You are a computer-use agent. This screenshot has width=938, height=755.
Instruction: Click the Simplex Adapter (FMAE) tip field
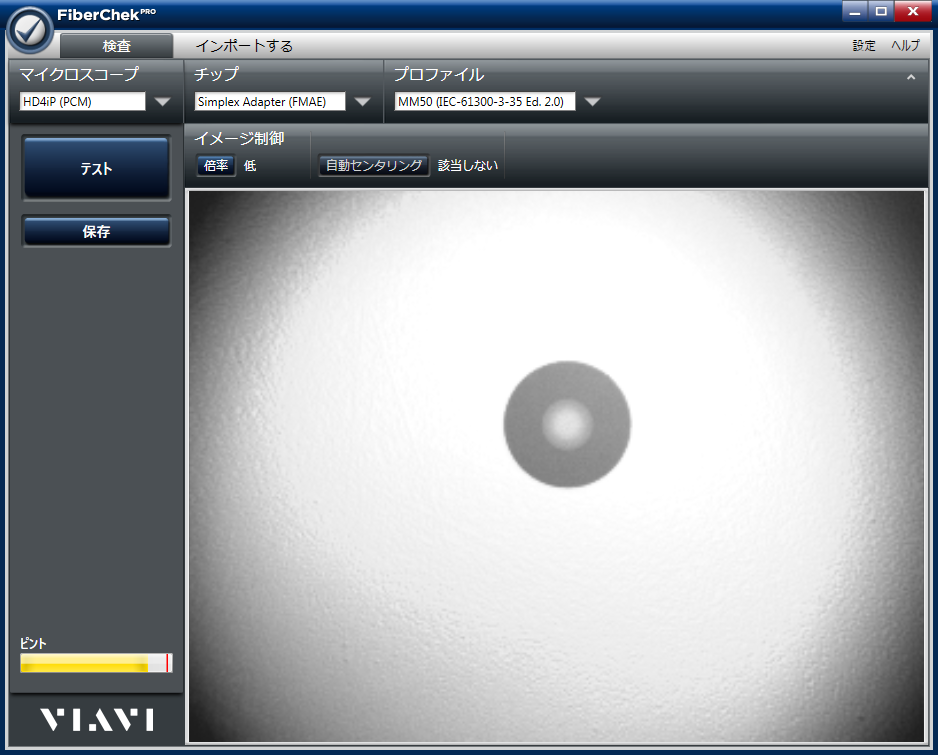270,102
